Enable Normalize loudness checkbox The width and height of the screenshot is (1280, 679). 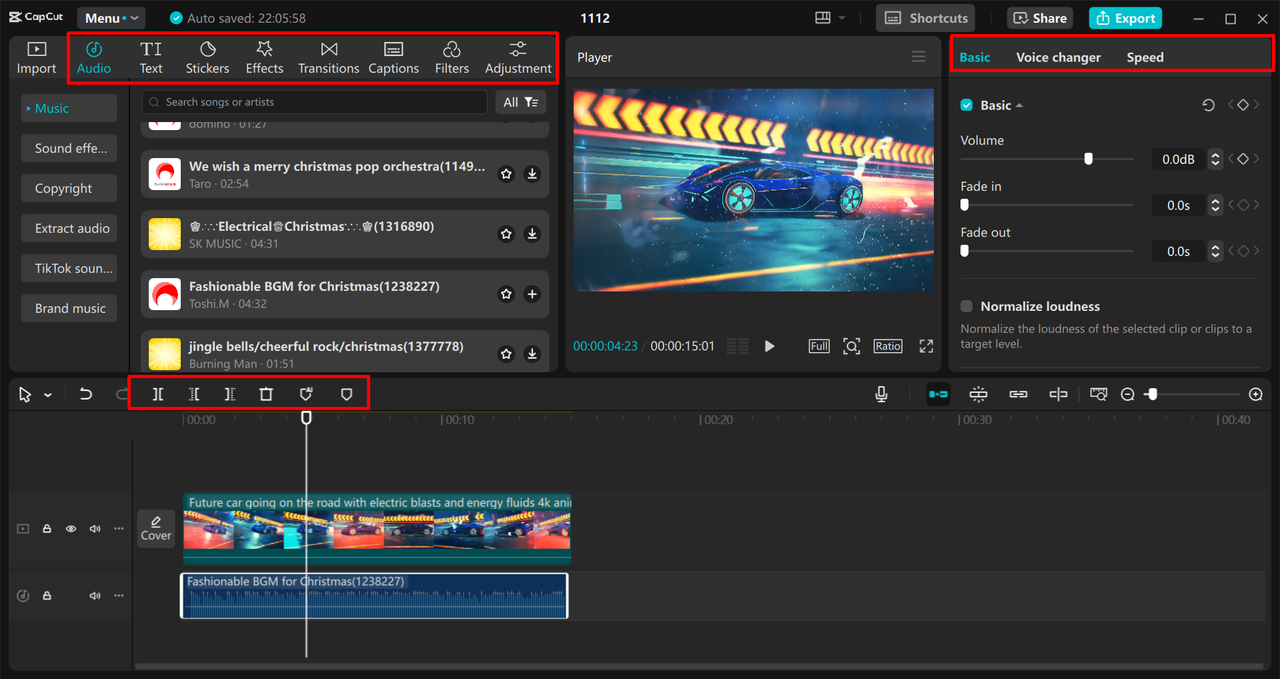967,306
